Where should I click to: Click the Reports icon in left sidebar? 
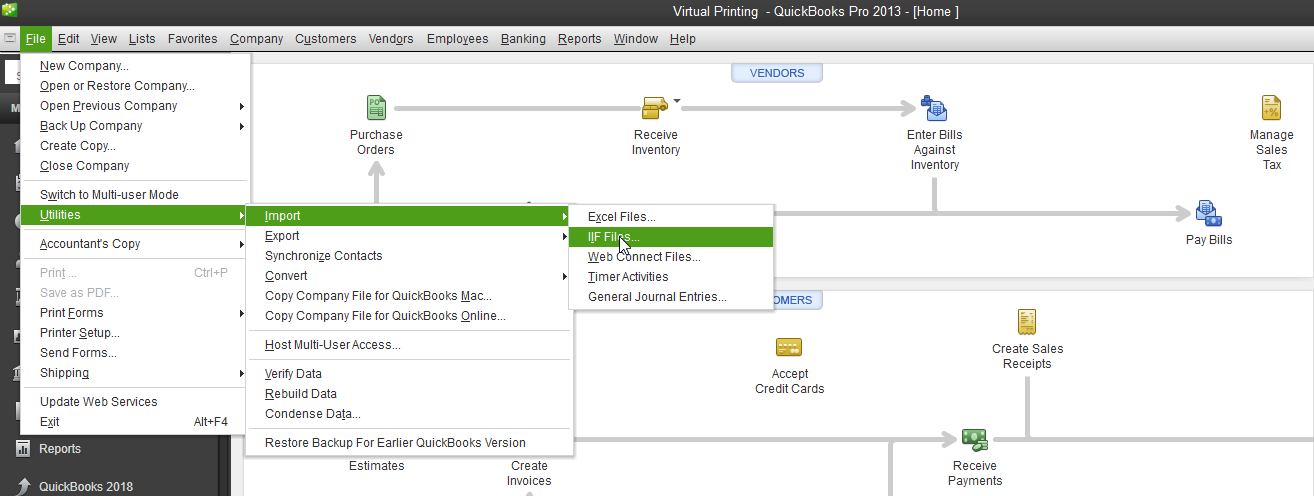pyautogui.click(x=22, y=449)
